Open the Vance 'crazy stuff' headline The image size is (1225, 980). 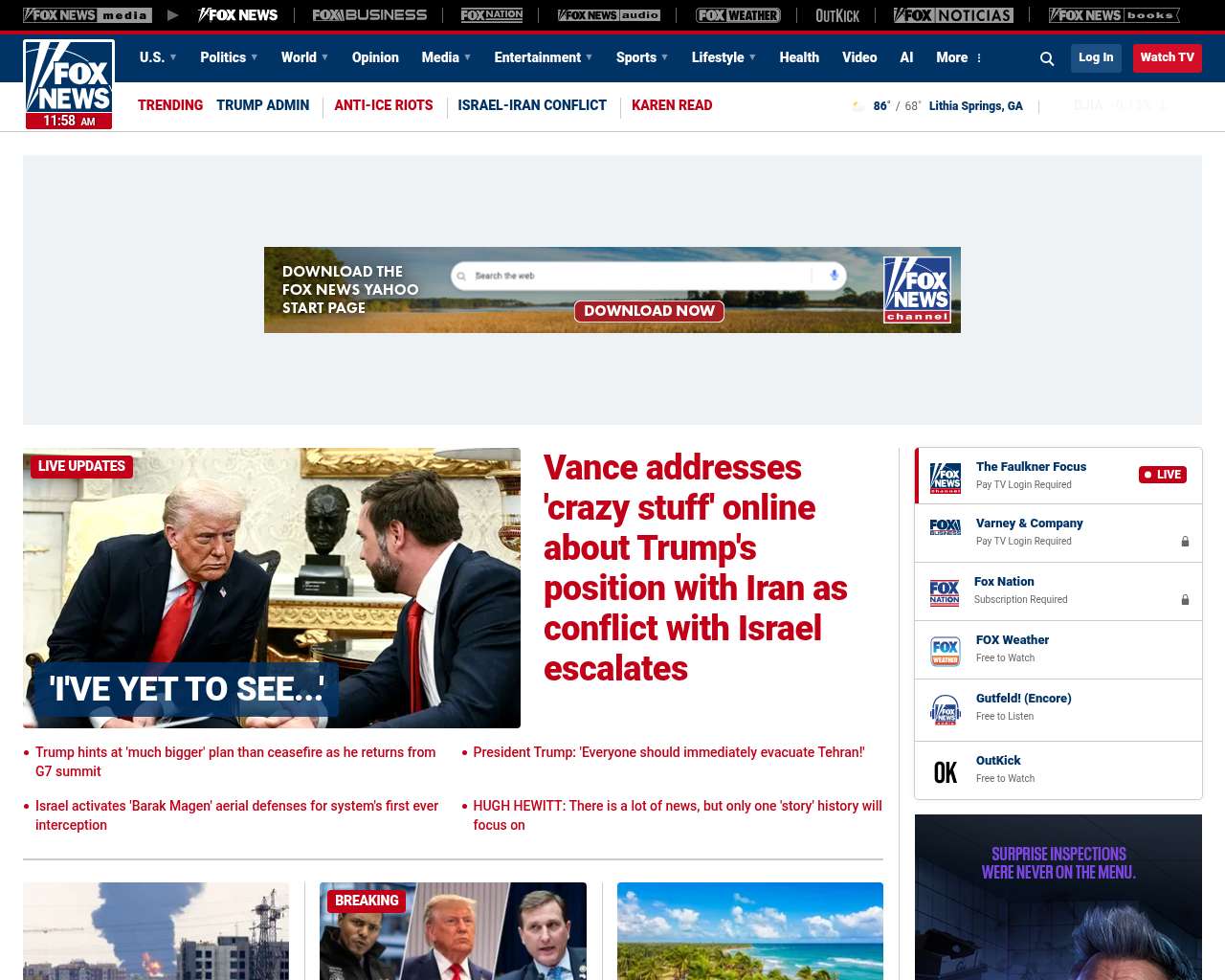[x=696, y=568]
